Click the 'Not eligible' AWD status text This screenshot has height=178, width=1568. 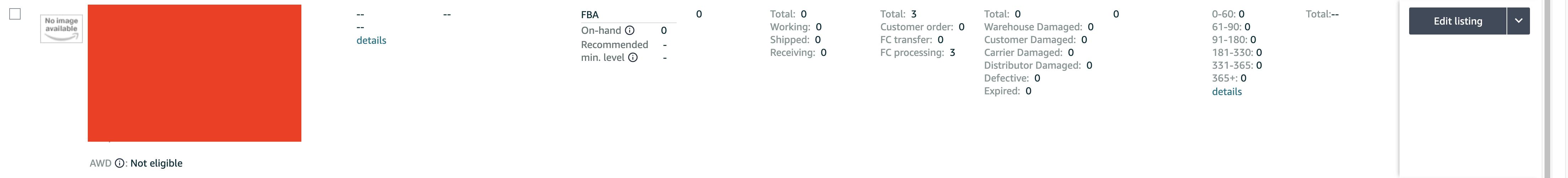tap(156, 163)
